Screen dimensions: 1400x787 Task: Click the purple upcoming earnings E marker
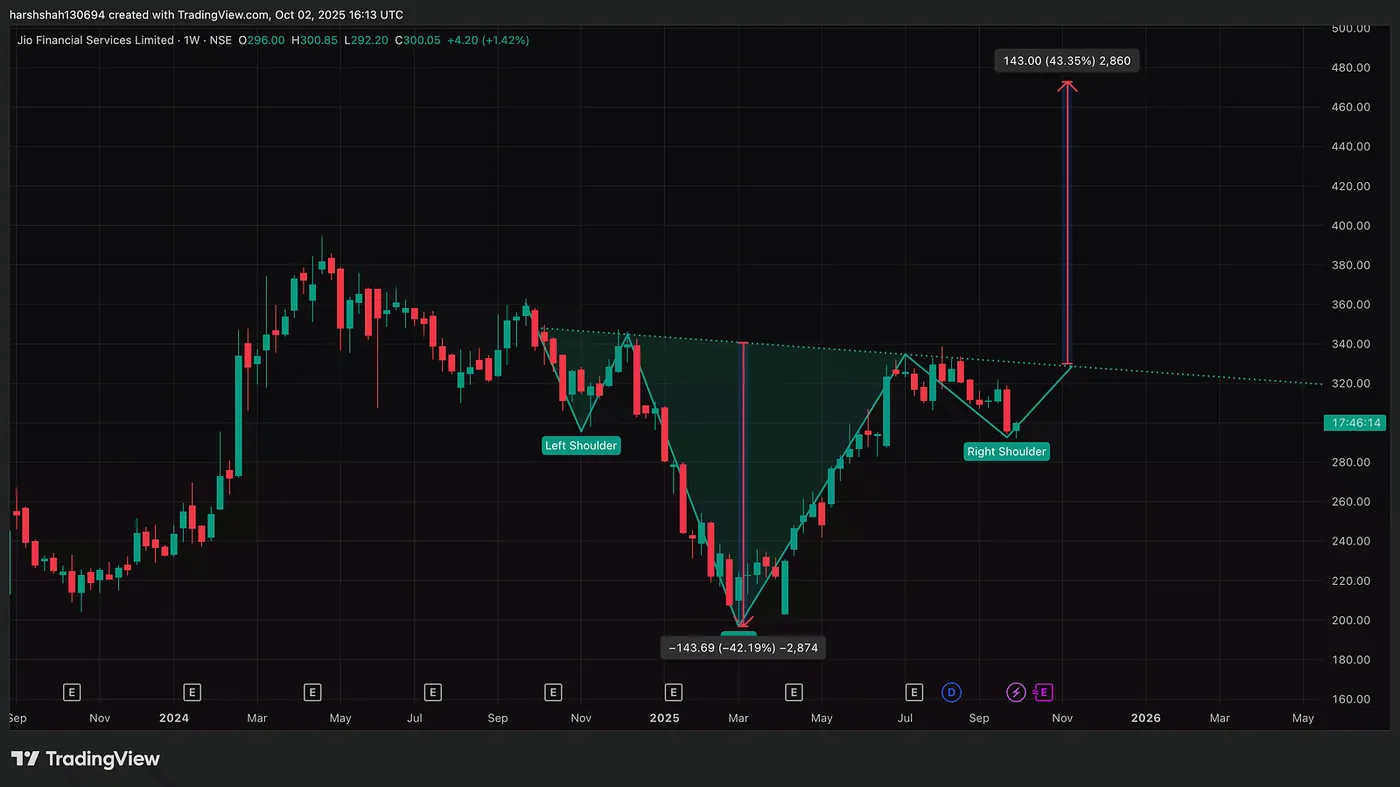click(1043, 692)
